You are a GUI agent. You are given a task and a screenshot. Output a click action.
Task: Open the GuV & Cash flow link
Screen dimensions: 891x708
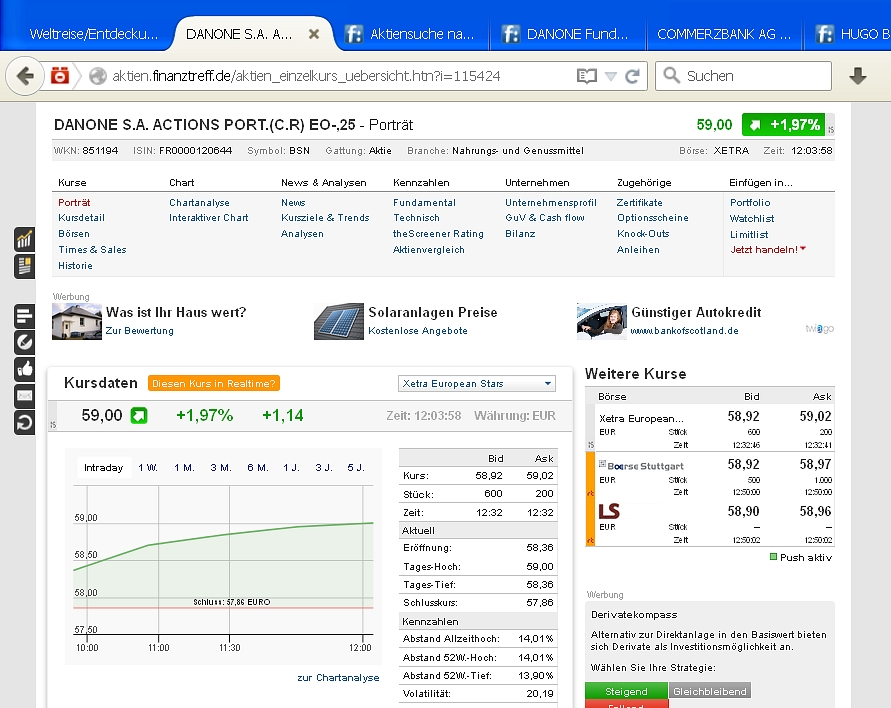pyautogui.click(x=545, y=218)
